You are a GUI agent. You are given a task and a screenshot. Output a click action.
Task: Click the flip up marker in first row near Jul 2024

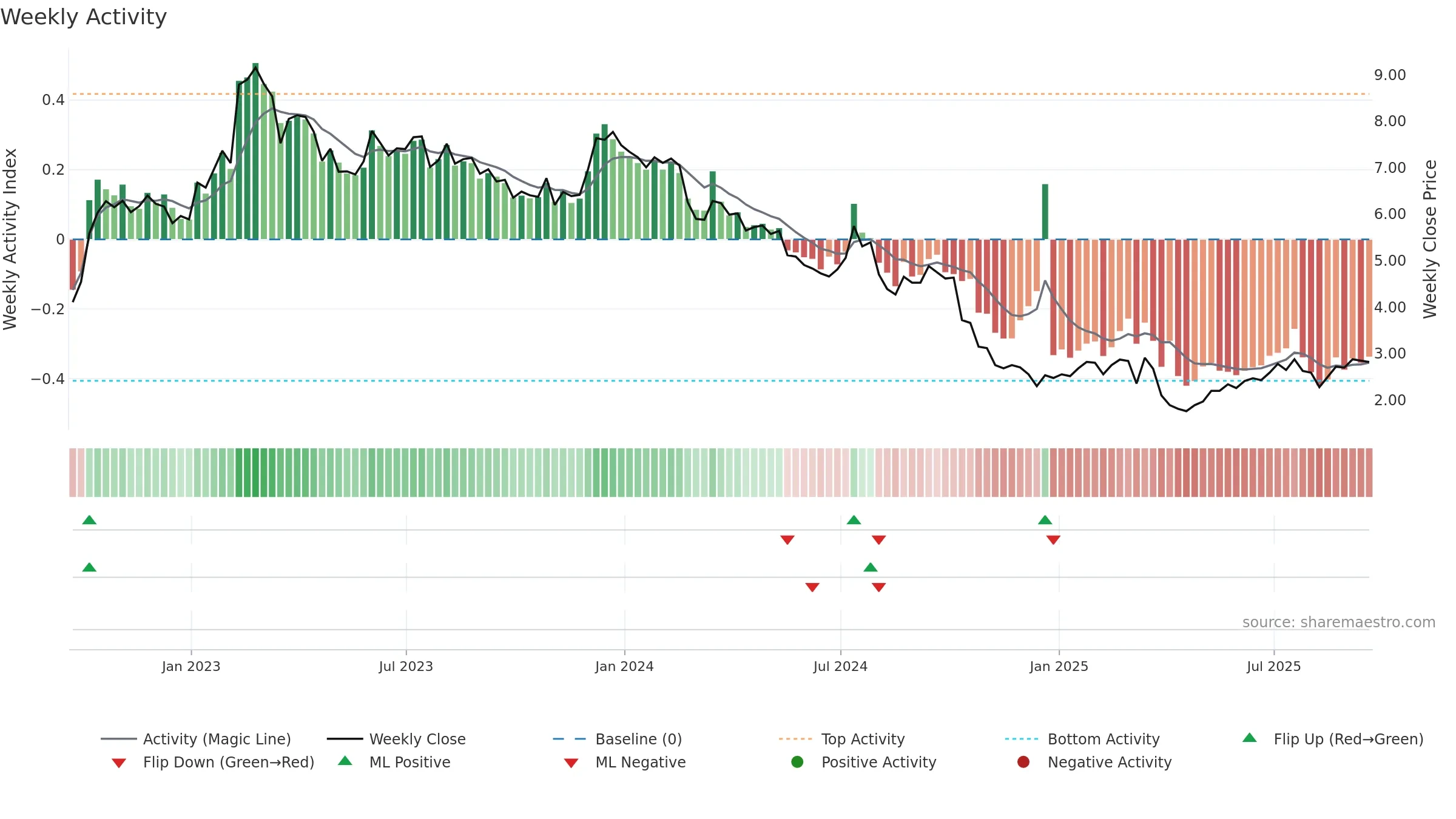tap(854, 520)
